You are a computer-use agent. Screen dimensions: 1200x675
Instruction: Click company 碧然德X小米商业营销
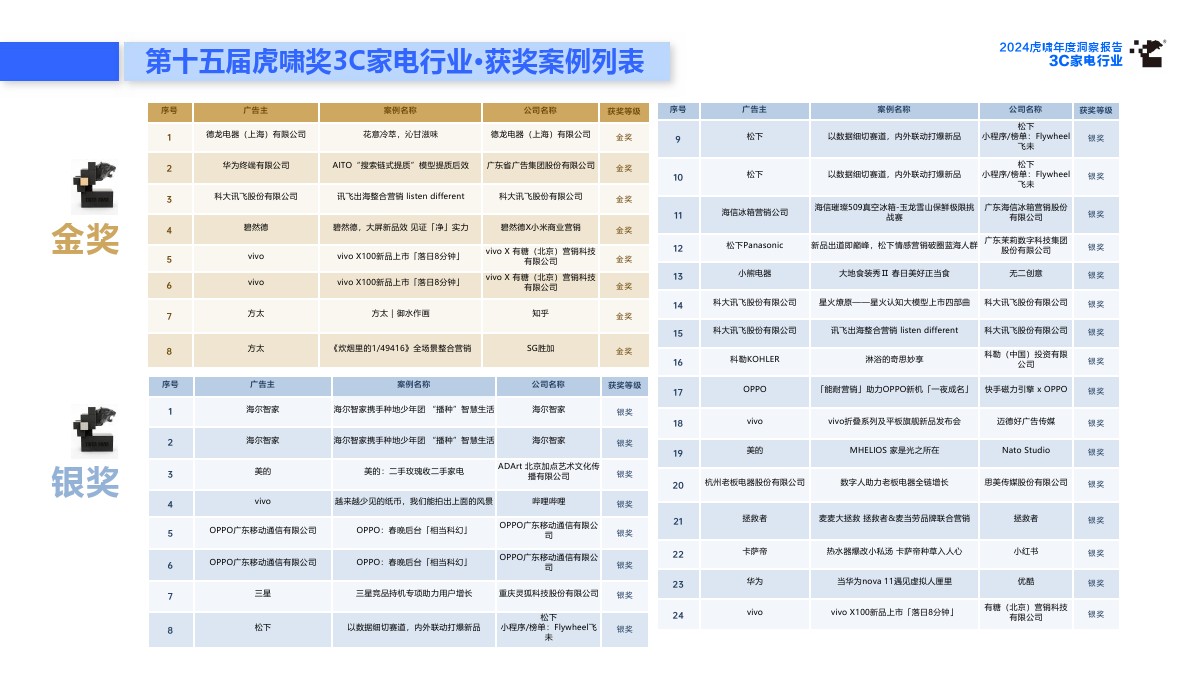[x=540, y=227]
